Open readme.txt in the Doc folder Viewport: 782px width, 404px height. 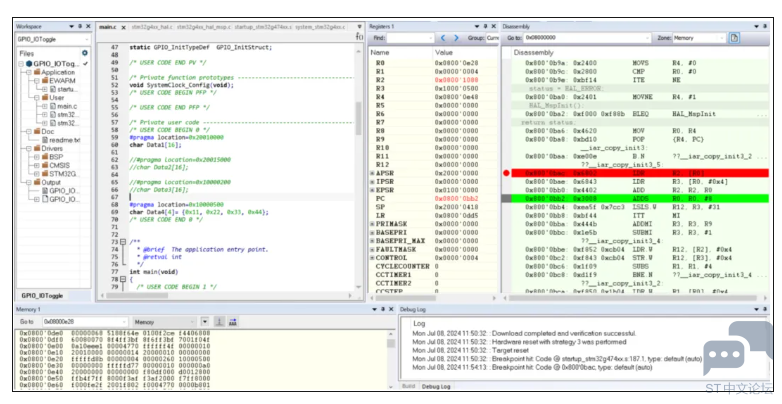[64, 140]
